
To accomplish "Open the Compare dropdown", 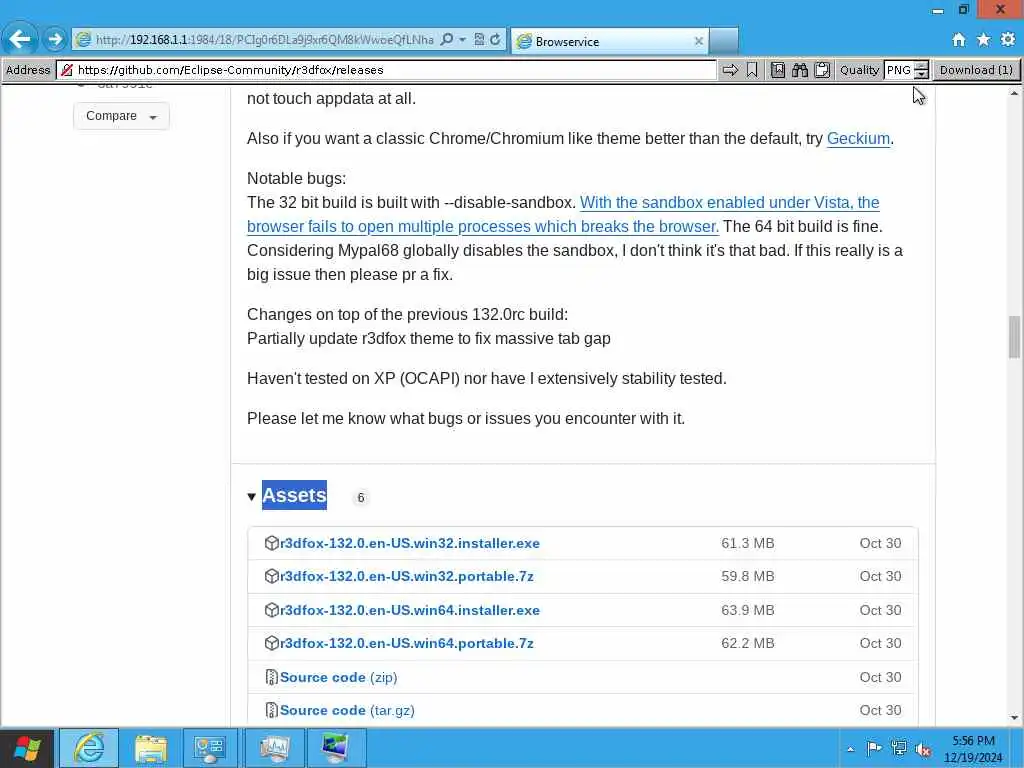I will click(121, 116).
